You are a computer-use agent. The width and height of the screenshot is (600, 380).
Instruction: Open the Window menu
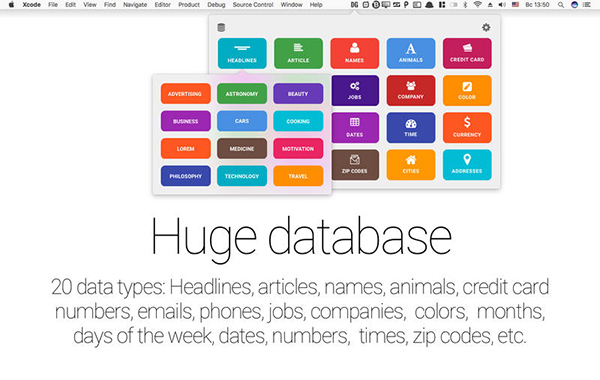coord(292,5)
